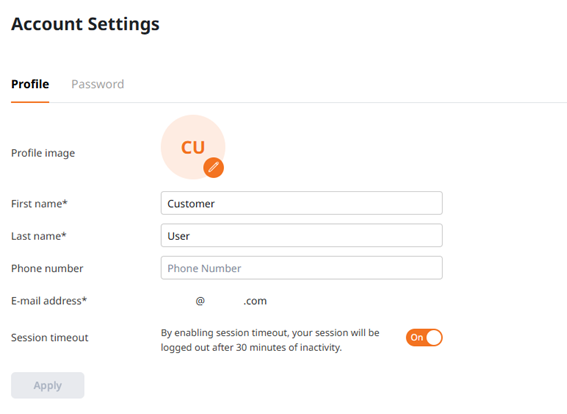Image resolution: width=567 pixels, height=414 pixels.
Task: Click the session timeout description text
Action: [x=270, y=340]
